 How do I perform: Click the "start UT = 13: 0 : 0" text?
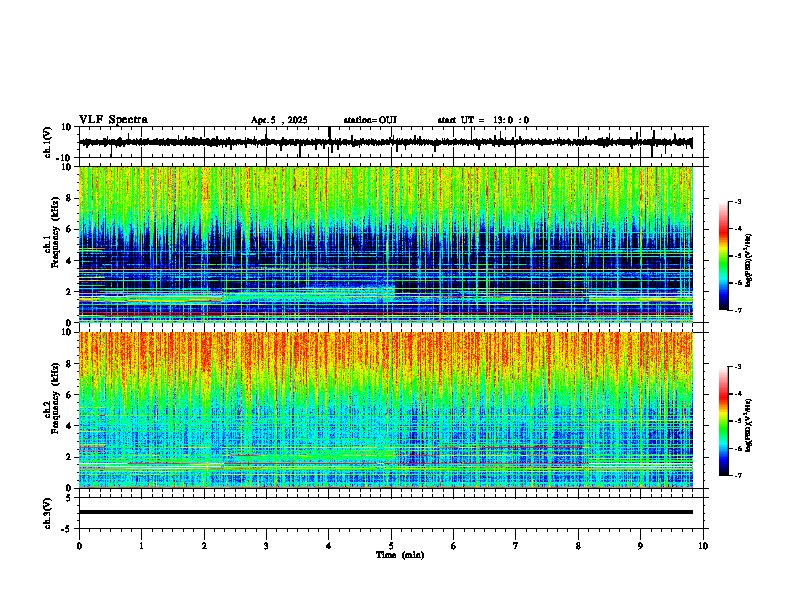483,120
